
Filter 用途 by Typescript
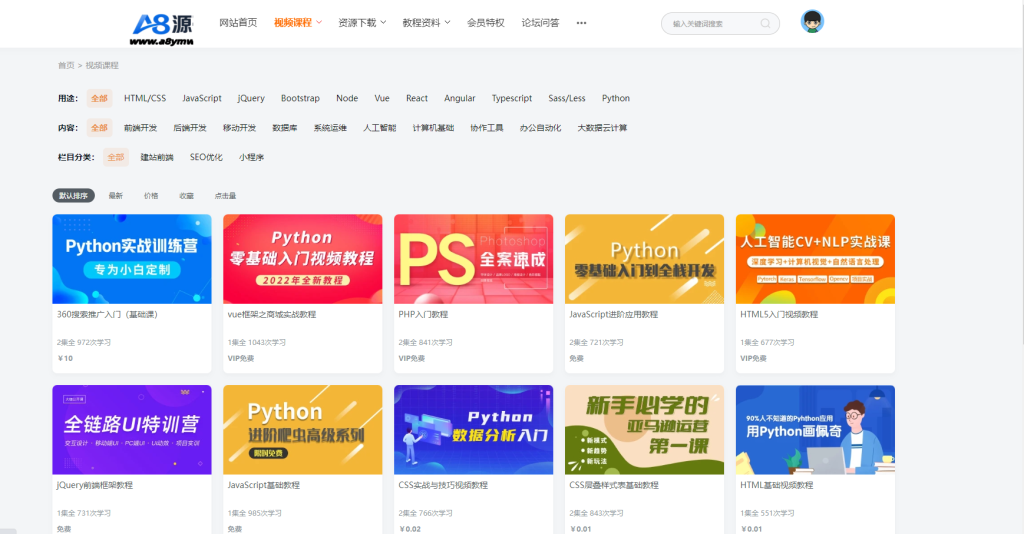(512, 99)
